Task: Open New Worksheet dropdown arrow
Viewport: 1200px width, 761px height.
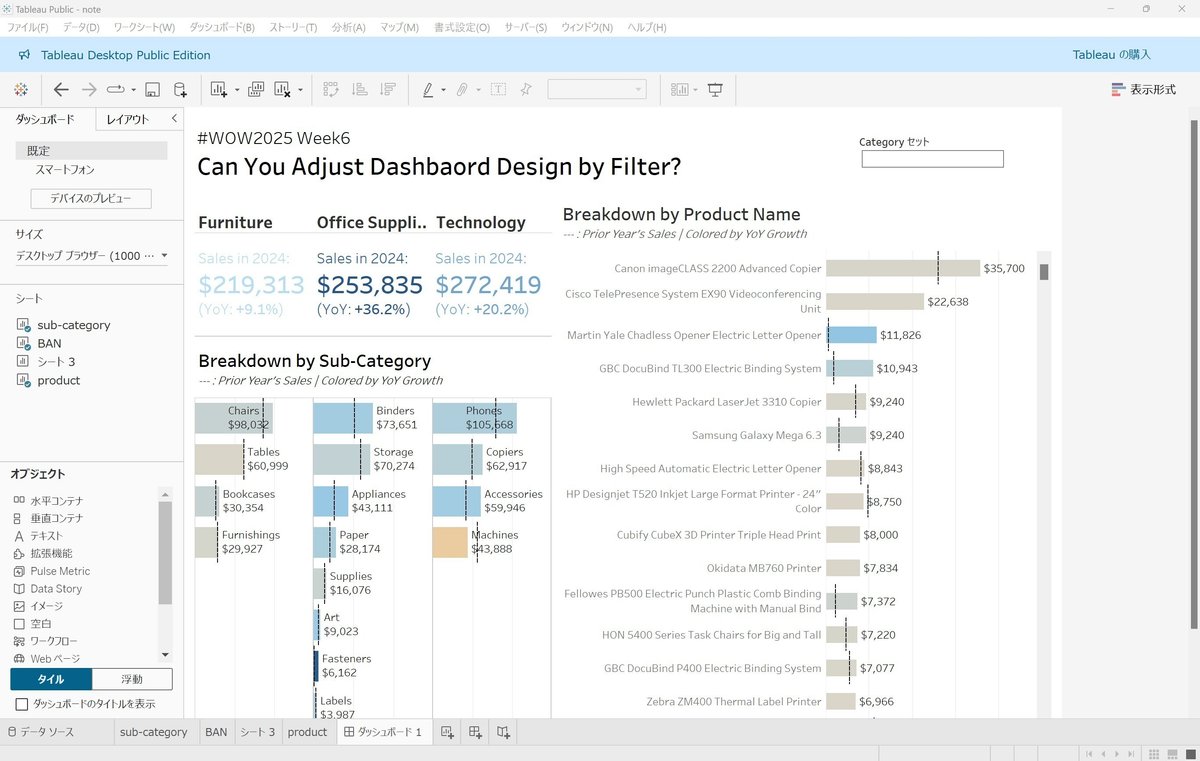Action: [236, 90]
